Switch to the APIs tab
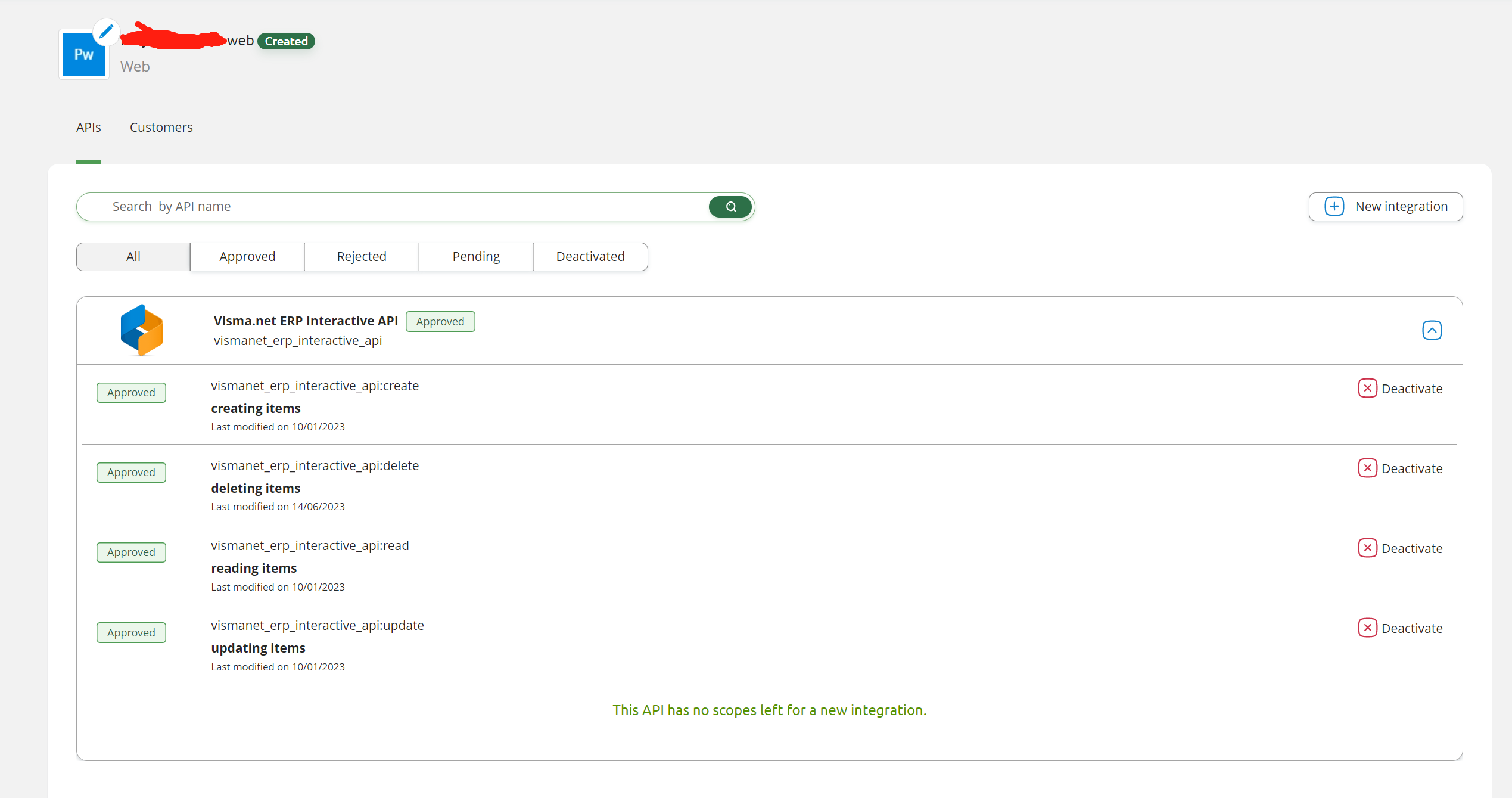The image size is (1512, 798). (x=88, y=127)
